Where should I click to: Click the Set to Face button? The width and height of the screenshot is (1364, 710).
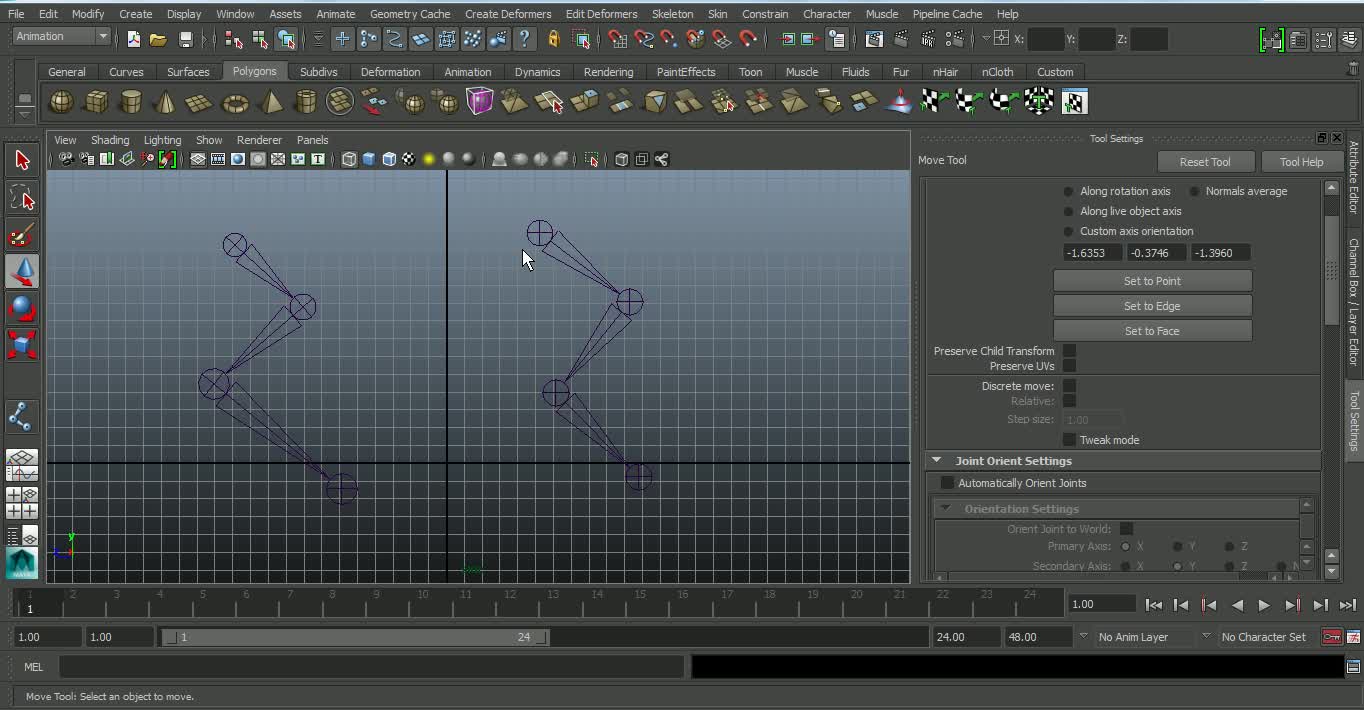click(x=1152, y=331)
